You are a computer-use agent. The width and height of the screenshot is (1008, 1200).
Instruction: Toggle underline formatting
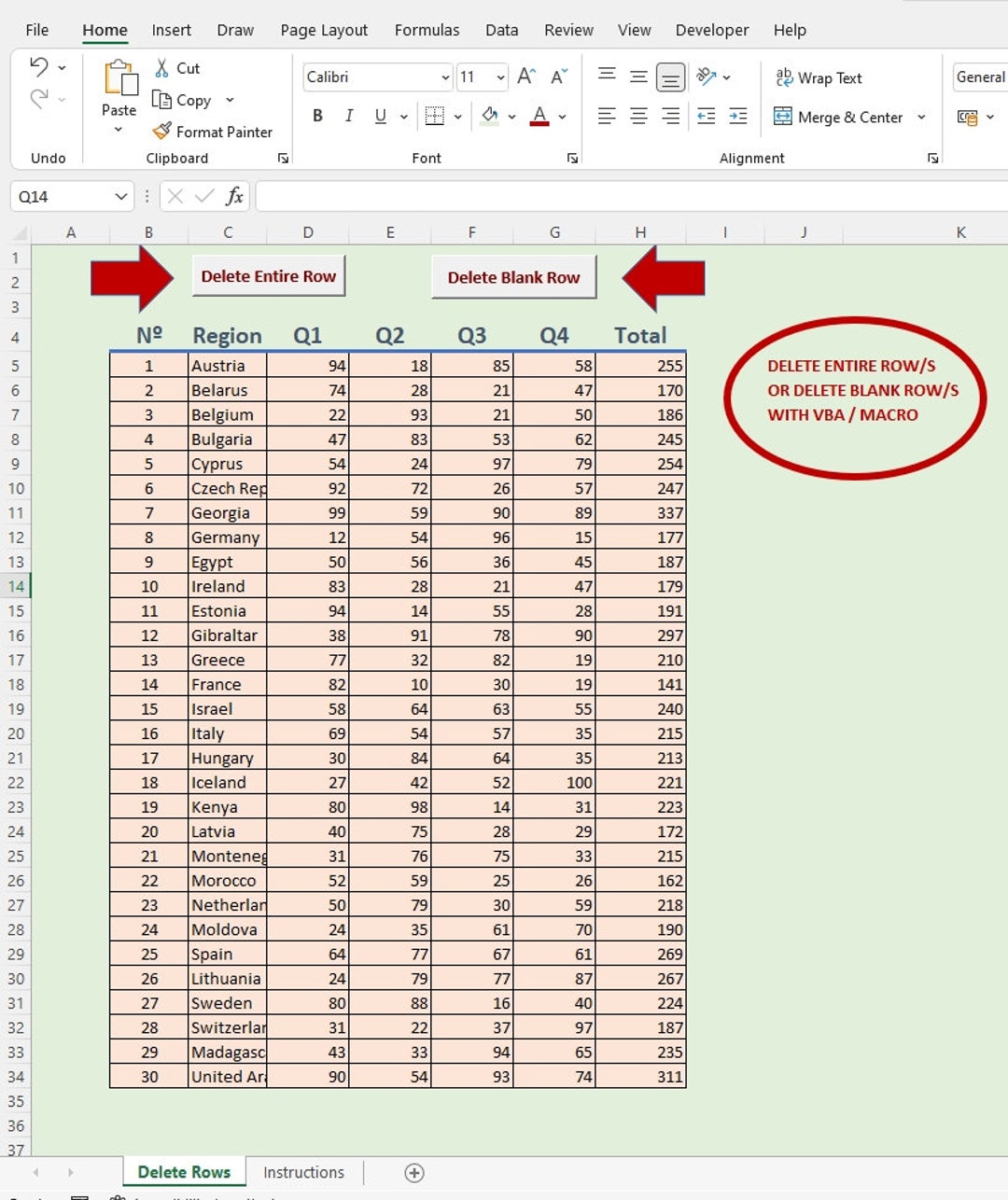click(380, 116)
